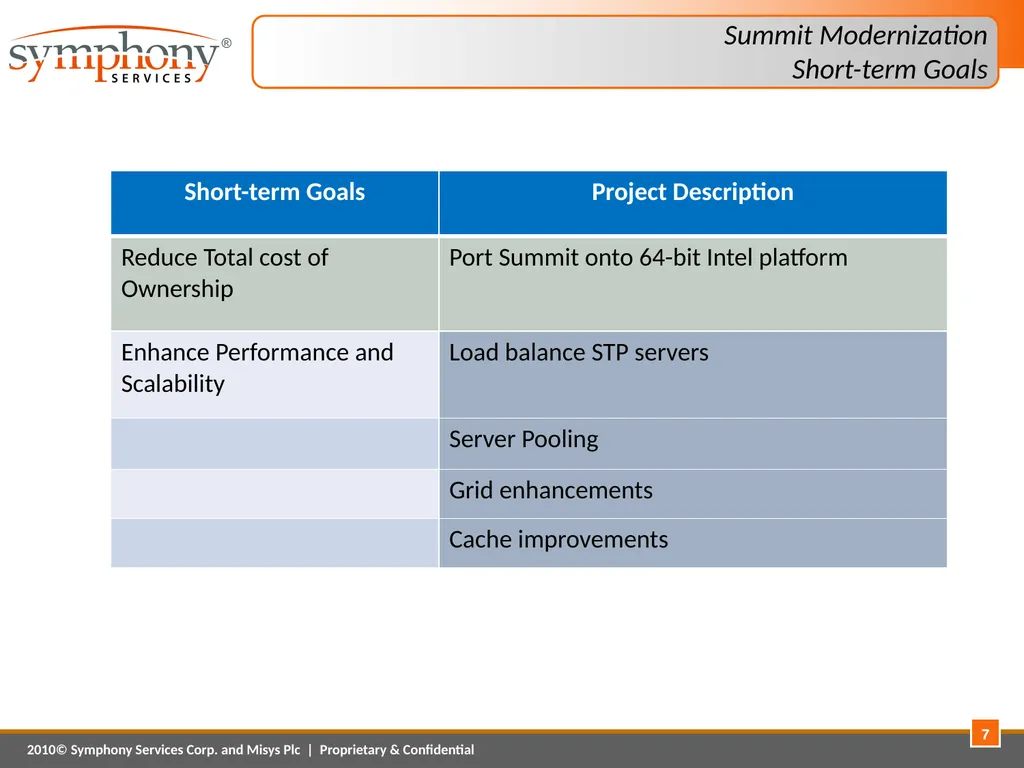Select the 'Short-term Goals' subtitle in title banner
This screenshot has height=768, width=1024.
(889, 69)
